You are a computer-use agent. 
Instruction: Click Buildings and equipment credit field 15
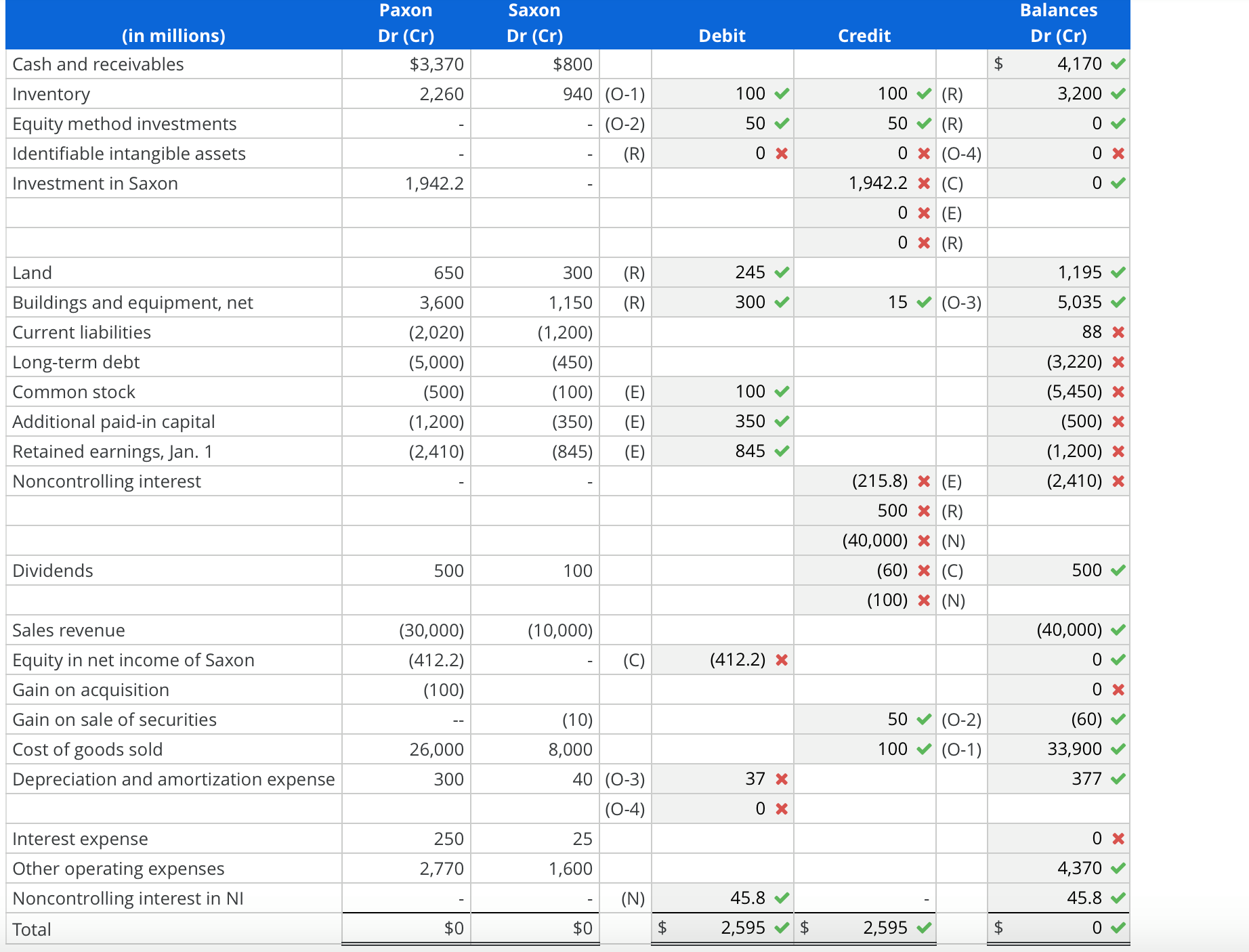(x=864, y=302)
